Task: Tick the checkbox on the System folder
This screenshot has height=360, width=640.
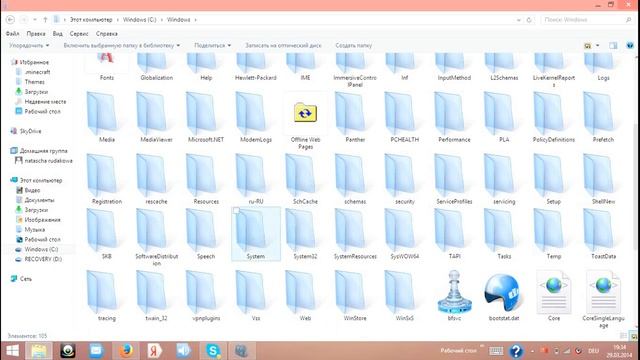Action: point(236,211)
